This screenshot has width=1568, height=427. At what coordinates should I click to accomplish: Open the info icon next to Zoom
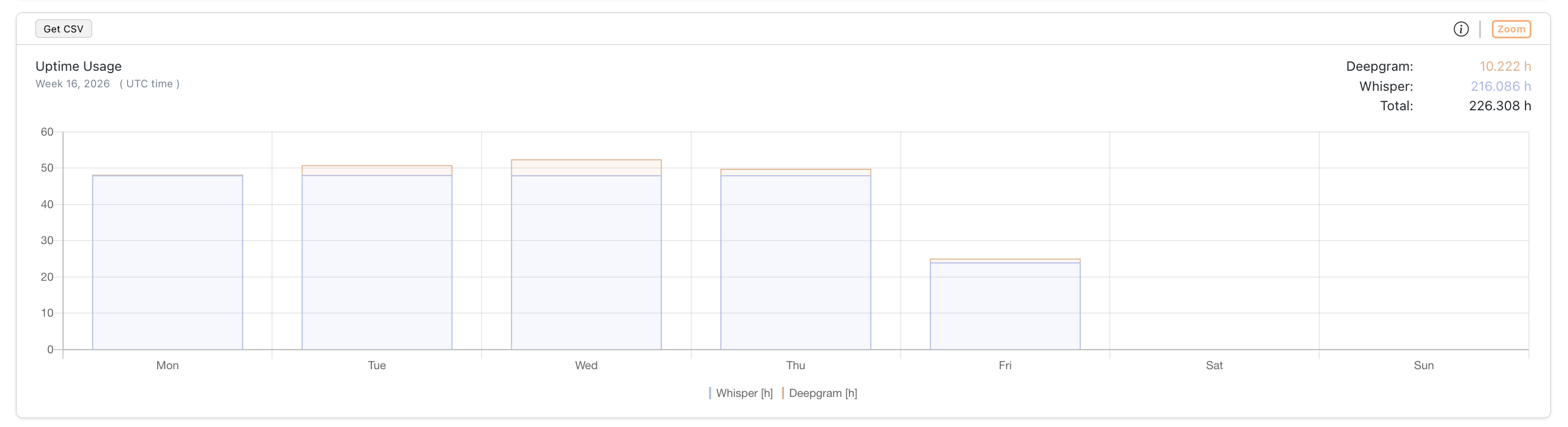(1461, 28)
